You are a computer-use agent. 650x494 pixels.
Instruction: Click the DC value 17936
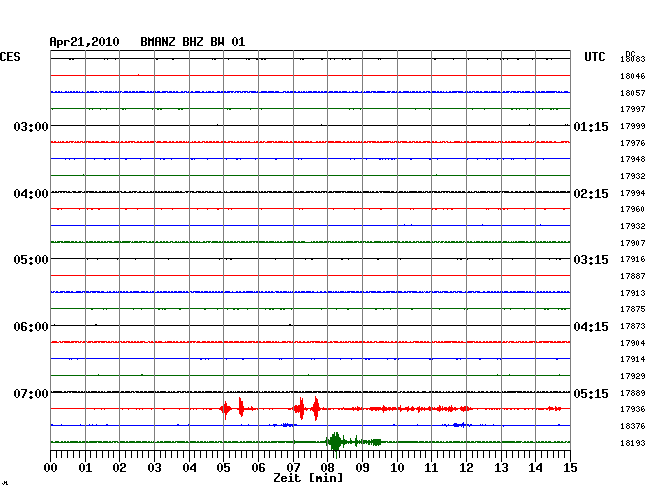[x=633, y=409]
